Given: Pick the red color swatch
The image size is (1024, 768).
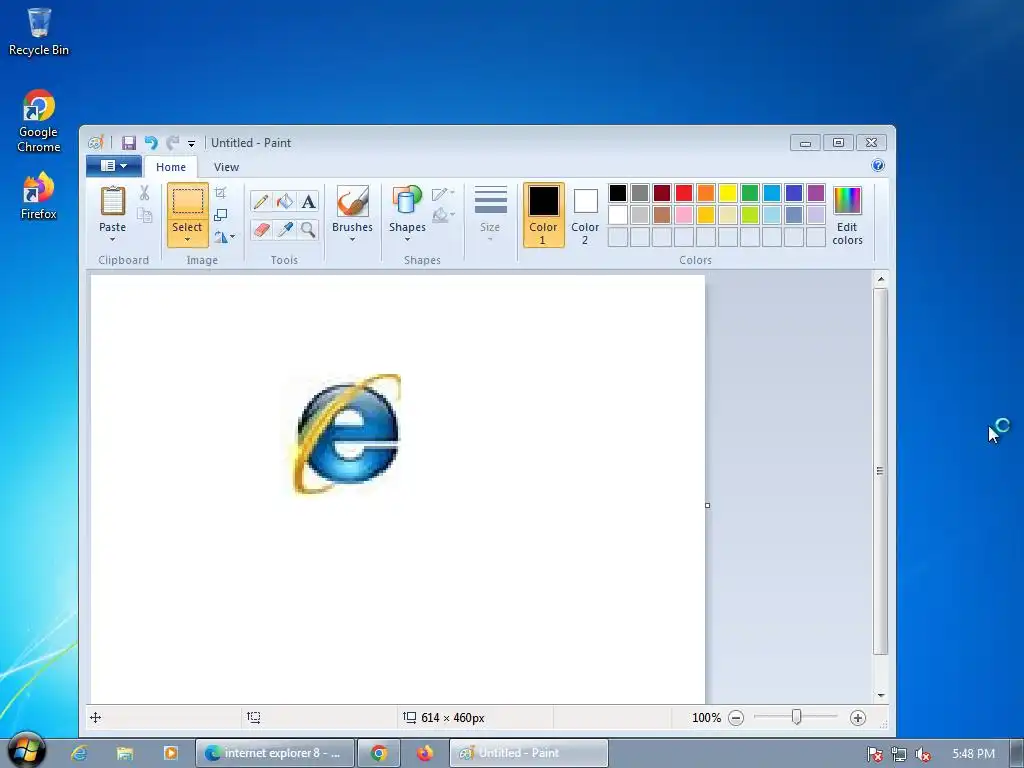Looking at the screenshot, I should tap(684, 193).
